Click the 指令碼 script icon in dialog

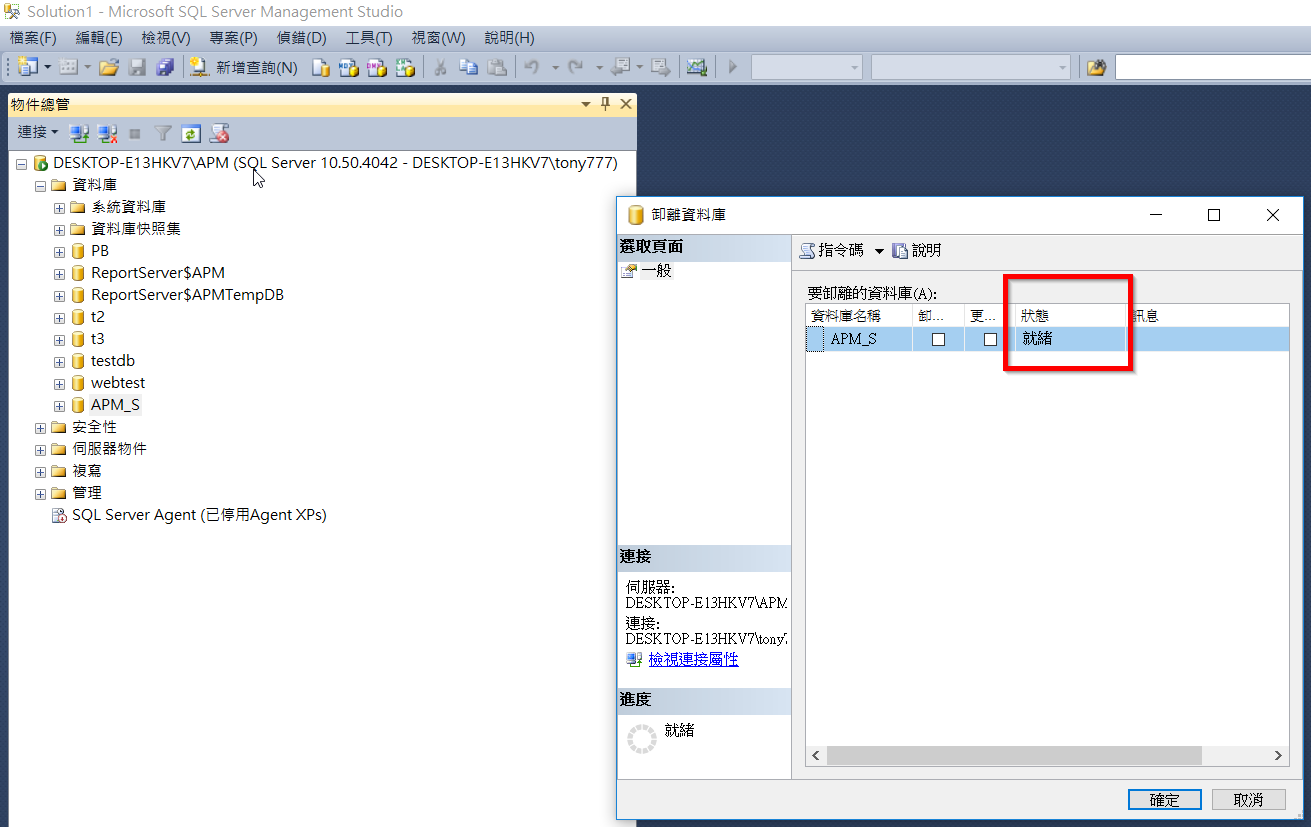(x=807, y=251)
